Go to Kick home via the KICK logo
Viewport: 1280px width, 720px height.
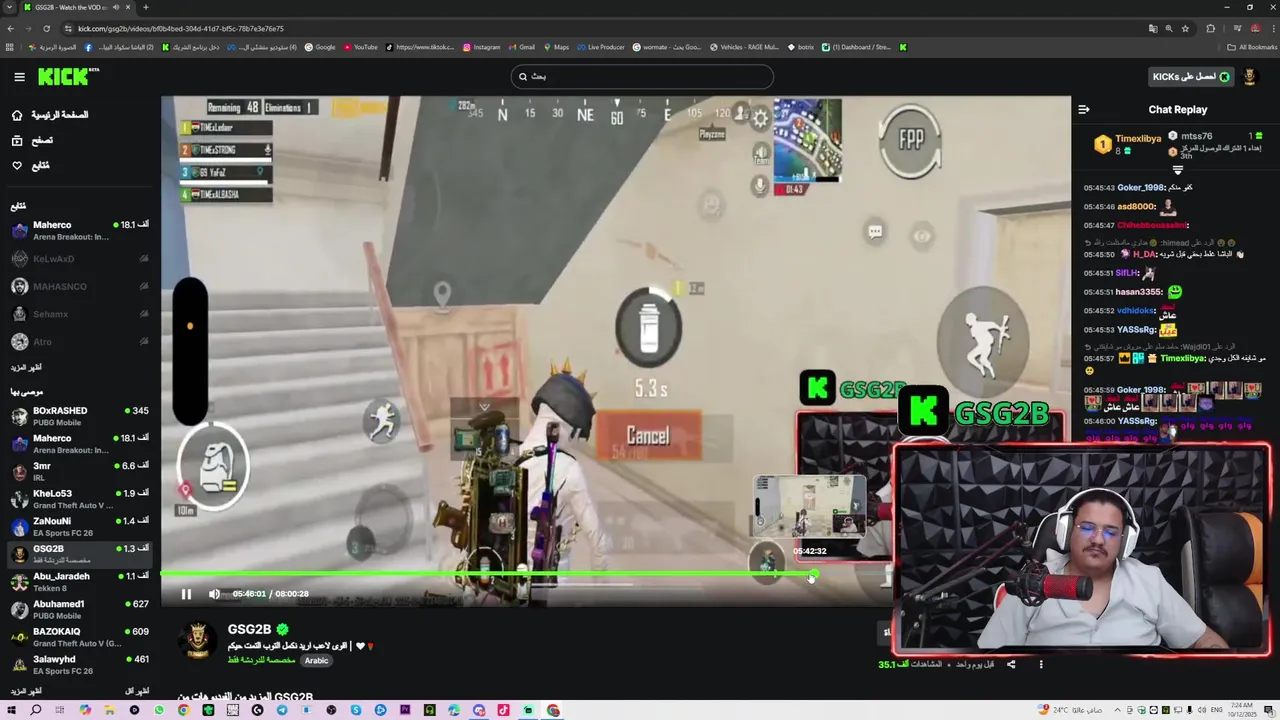click(68, 76)
